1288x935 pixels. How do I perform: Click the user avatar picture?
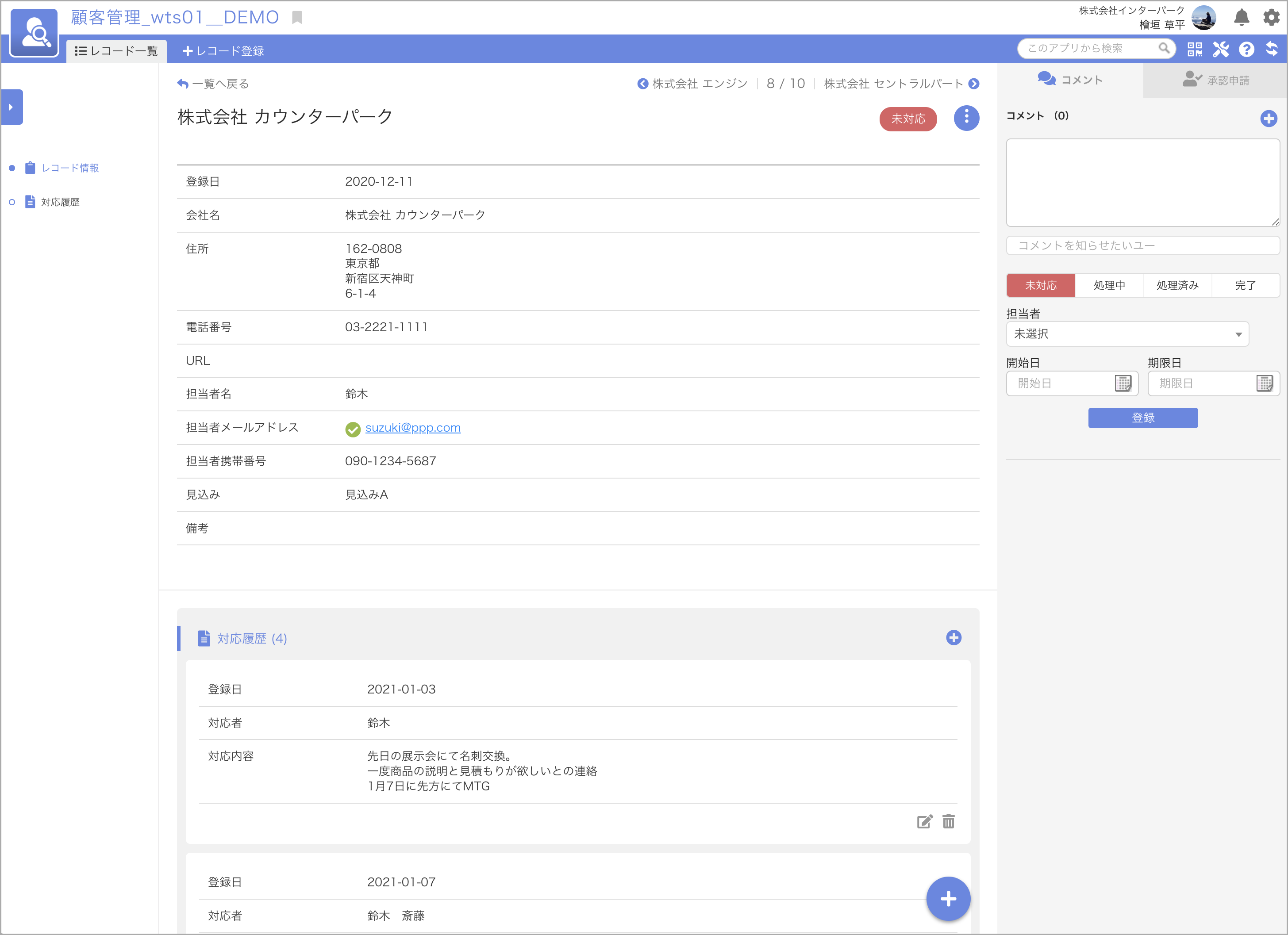(x=1203, y=18)
